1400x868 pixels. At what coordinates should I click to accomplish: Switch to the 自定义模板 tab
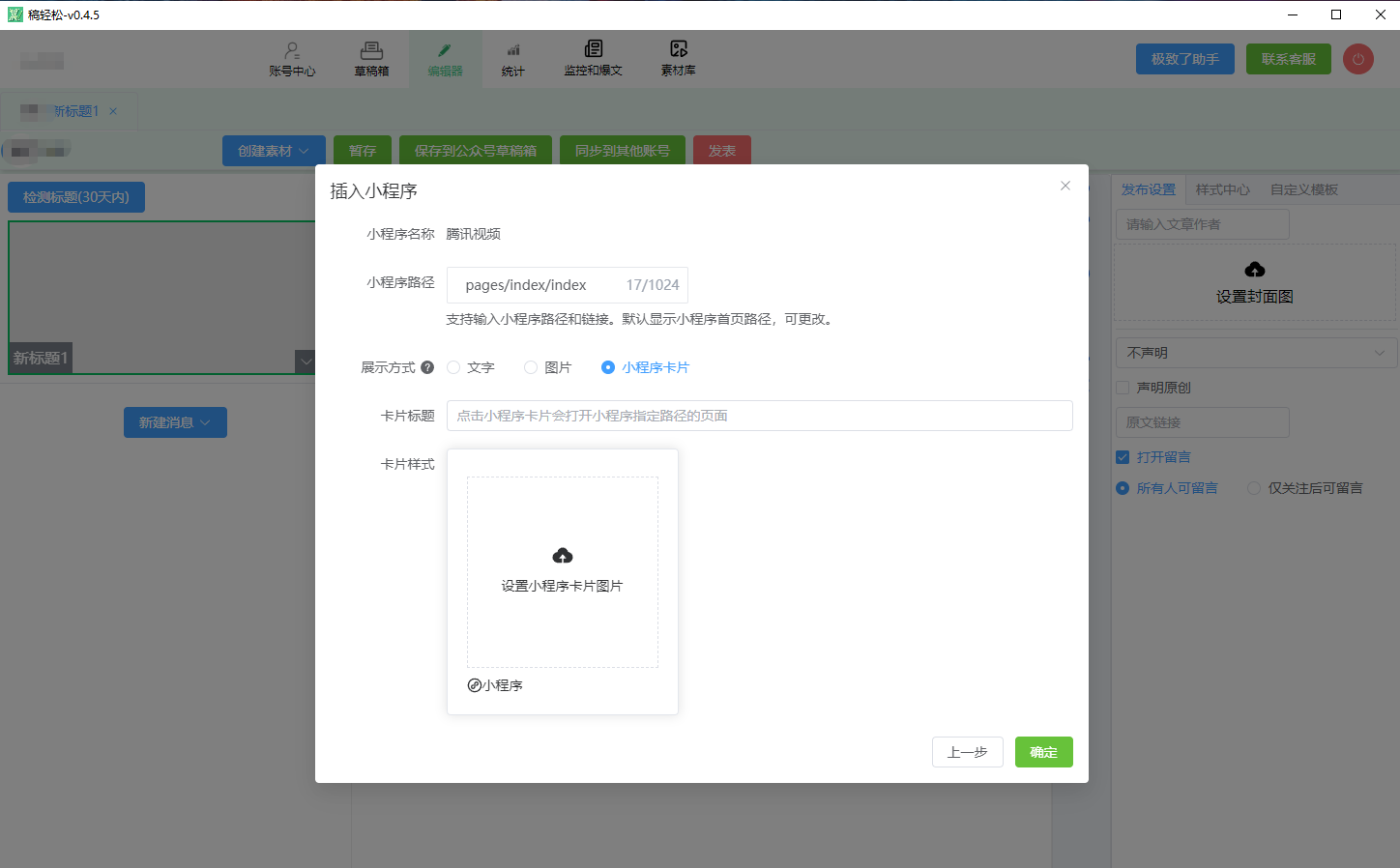(1303, 189)
